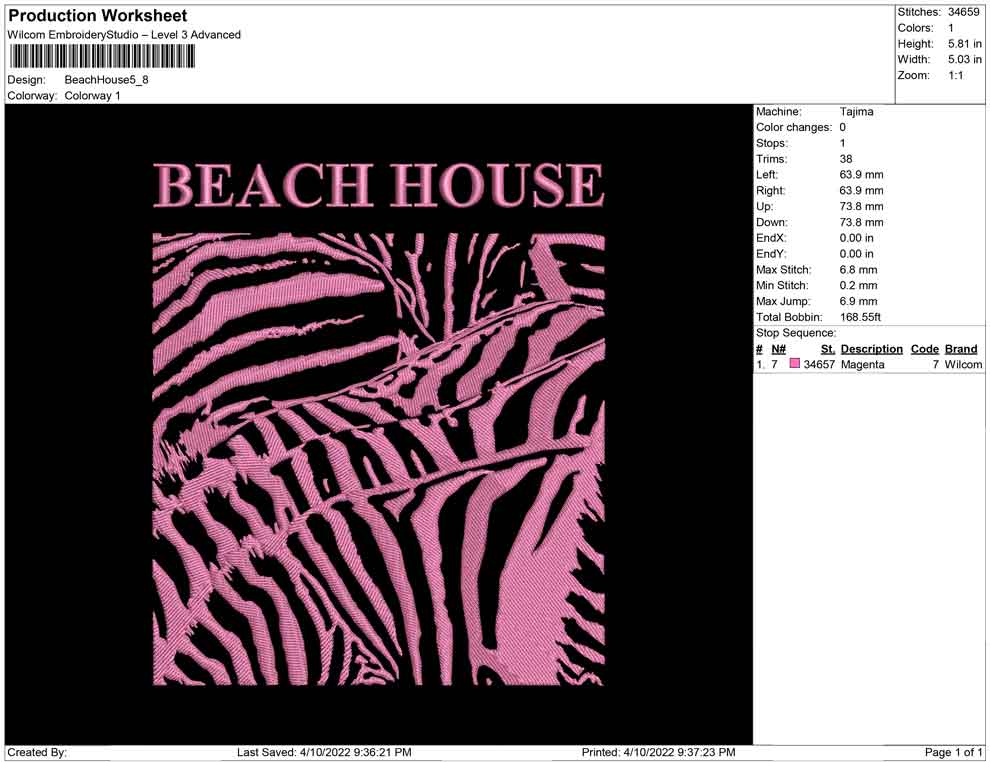990x762 pixels.
Task: Click the 'EndY:' label
Action: coord(771,254)
